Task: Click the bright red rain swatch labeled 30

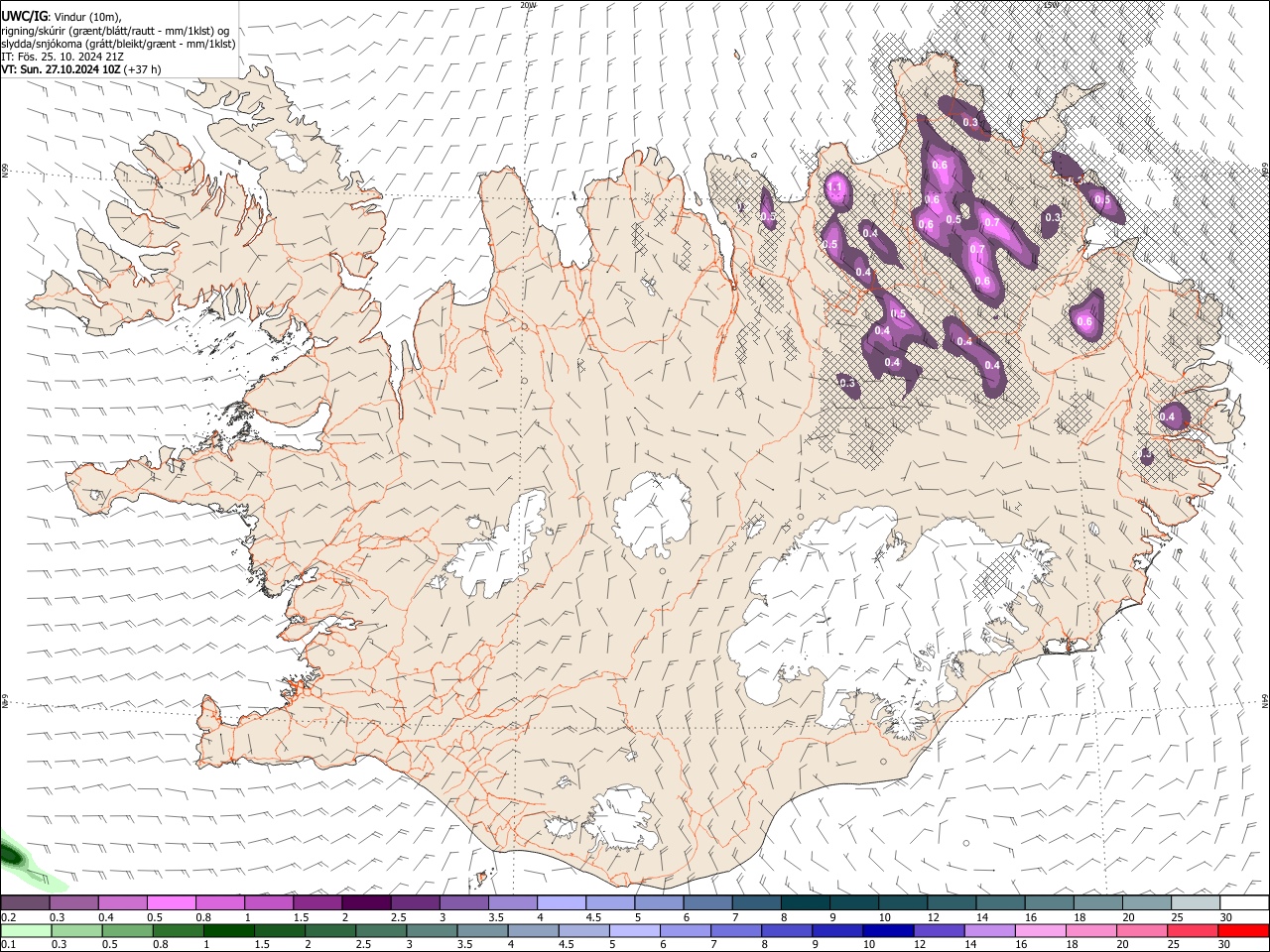Action: [x=1243, y=930]
